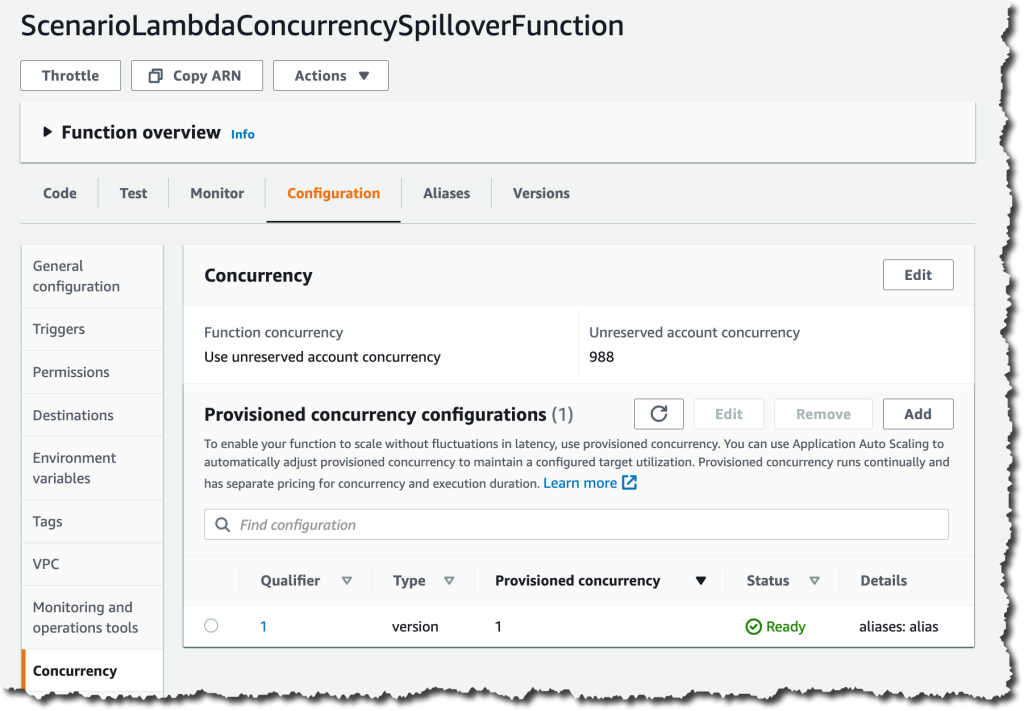Viewport: 1024px width, 711px height.
Task: Click the magnifying glass in the search field
Action: coord(222,524)
